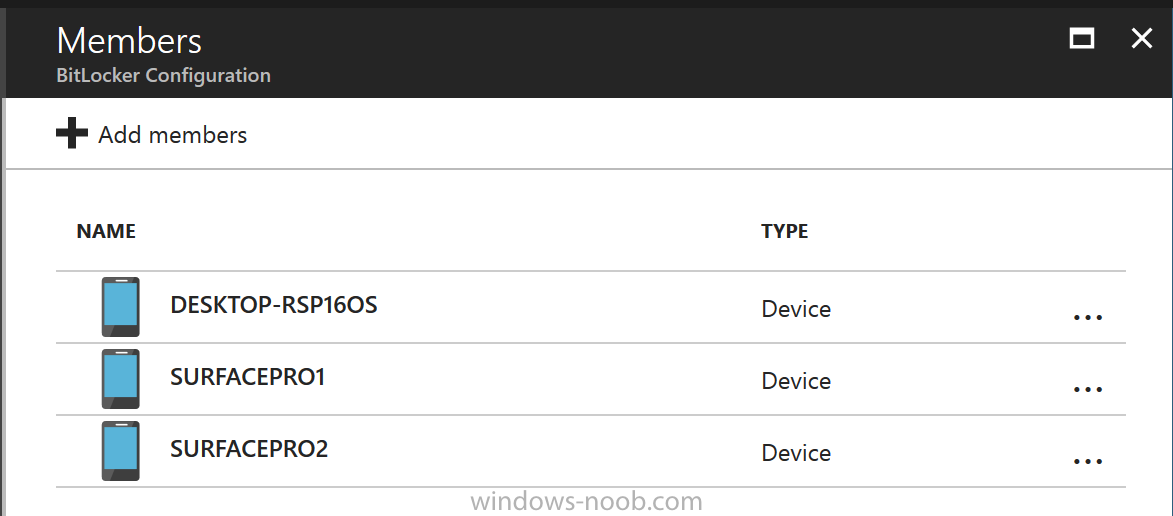Sort by the TYPE column header
The height and width of the screenshot is (516, 1173).
click(x=785, y=231)
